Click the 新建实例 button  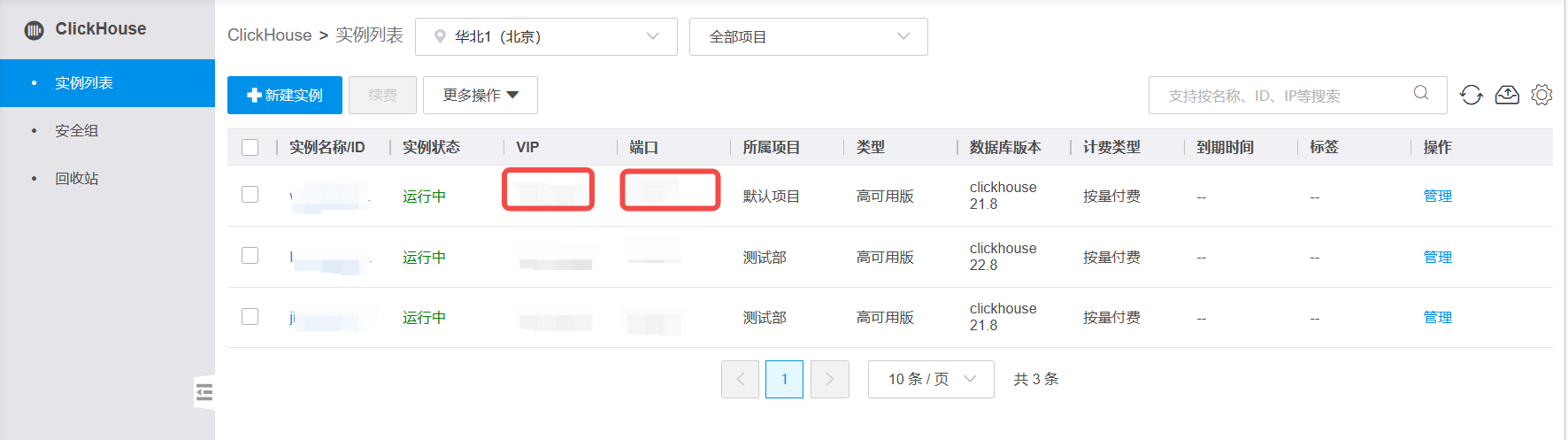pyautogui.click(x=284, y=95)
